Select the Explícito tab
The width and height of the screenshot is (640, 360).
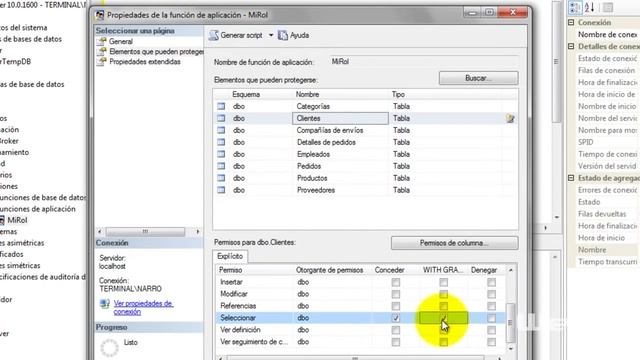(230, 256)
